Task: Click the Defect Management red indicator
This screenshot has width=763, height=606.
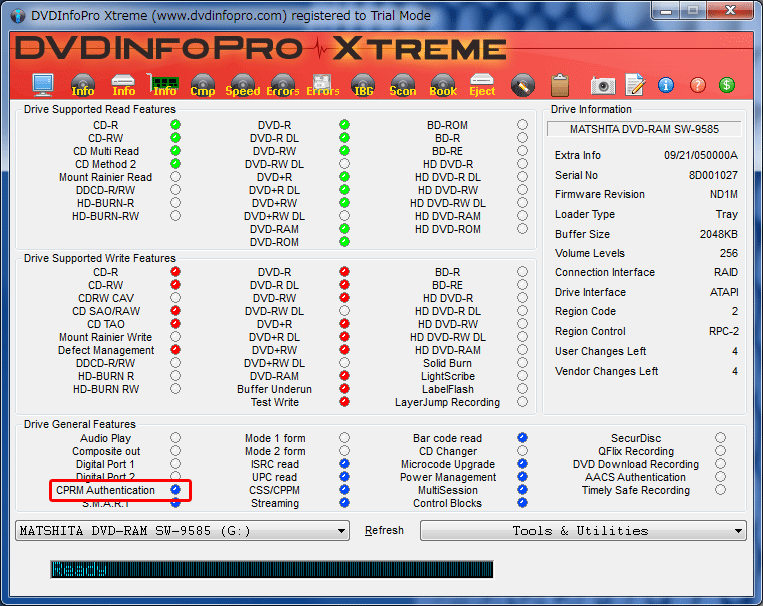Action: (x=176, y=349)
